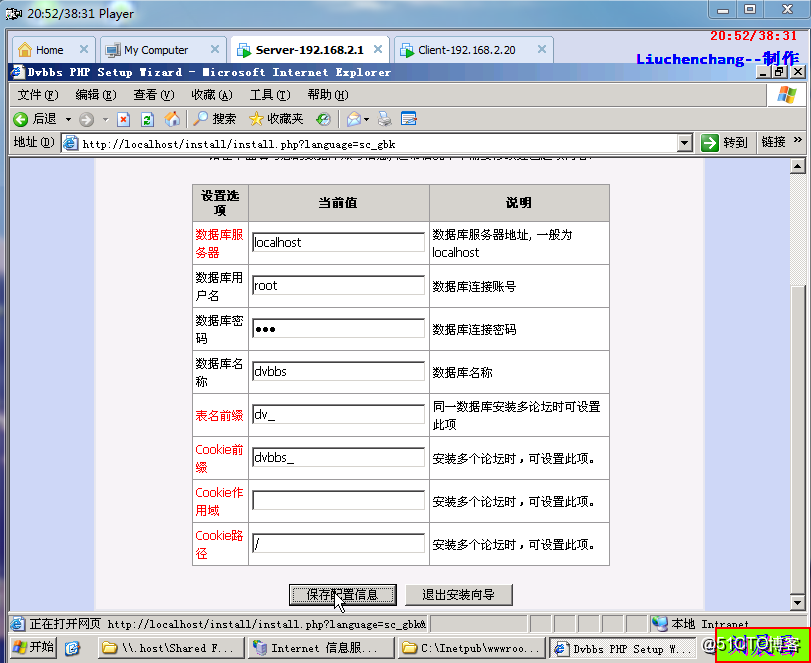This screenshot has width=811, height=663.
Task: Click the IE quick launch icon in taskbar
Action: pos(72,647)
